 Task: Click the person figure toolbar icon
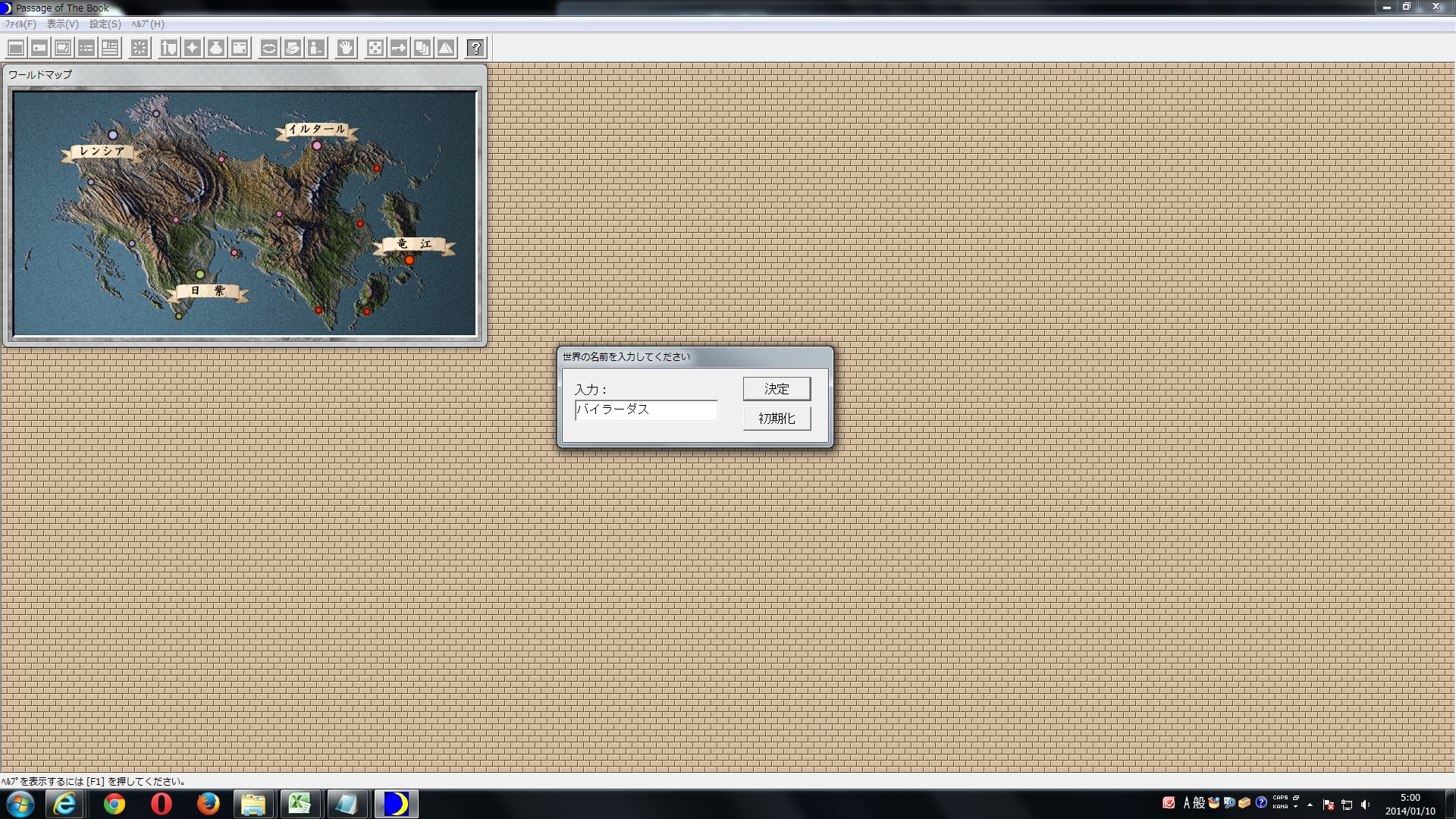click(x=315, y=48)
